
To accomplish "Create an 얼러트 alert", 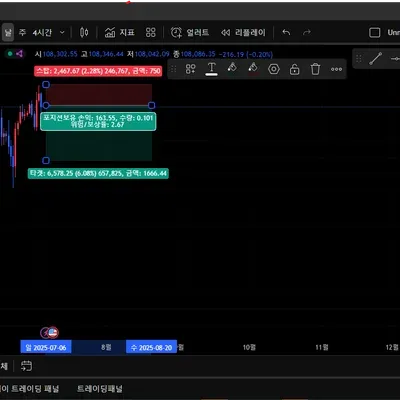I will click(x=190, y=32).
